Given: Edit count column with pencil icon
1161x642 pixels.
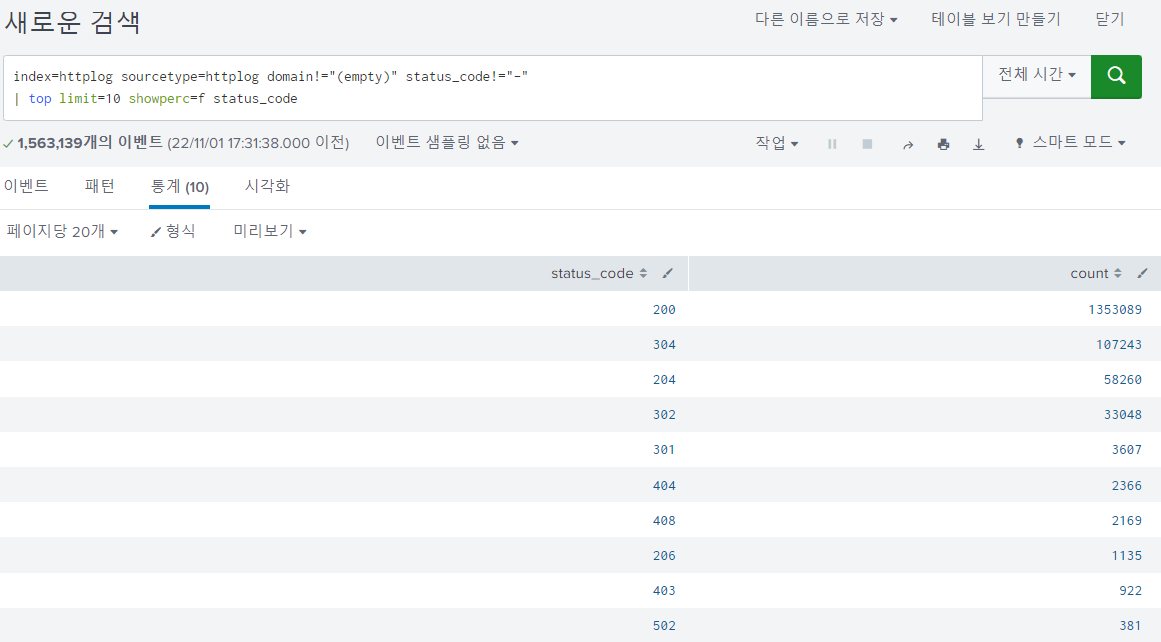Looking at the screenshot, I should 1142,273.
